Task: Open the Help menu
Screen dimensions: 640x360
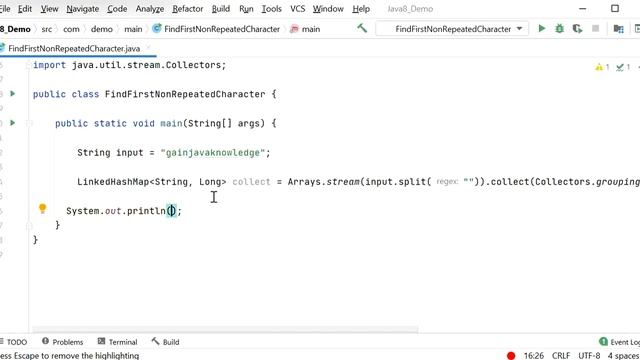Action: tap(361, 9)
